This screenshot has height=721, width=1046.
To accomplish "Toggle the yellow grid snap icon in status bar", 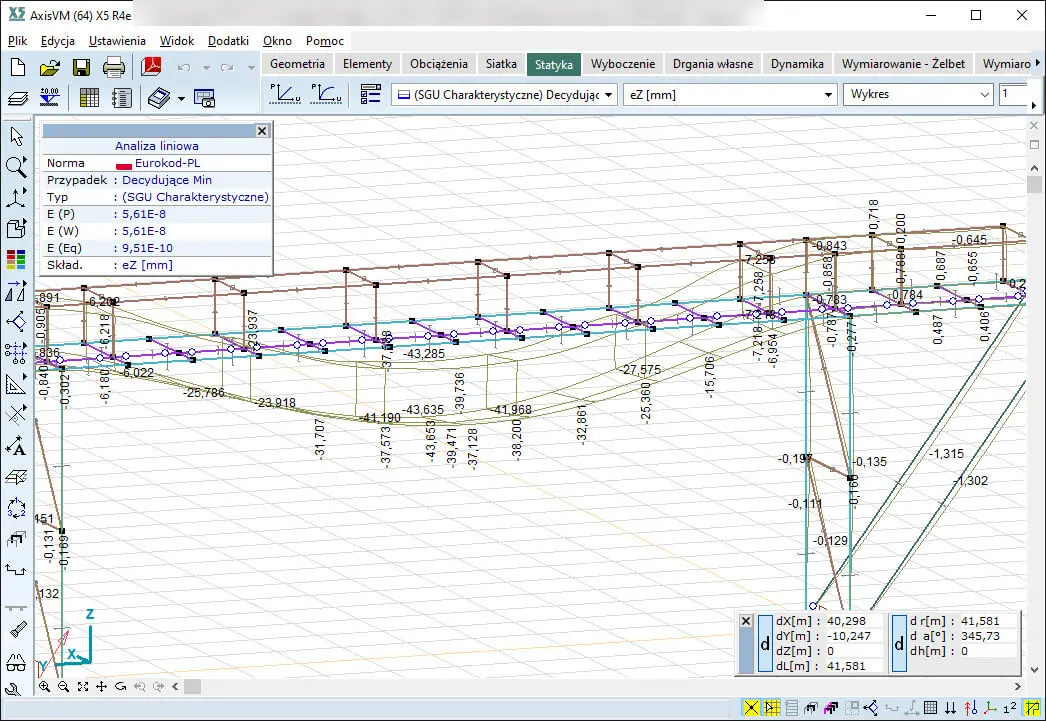I will tap(771, 708).
